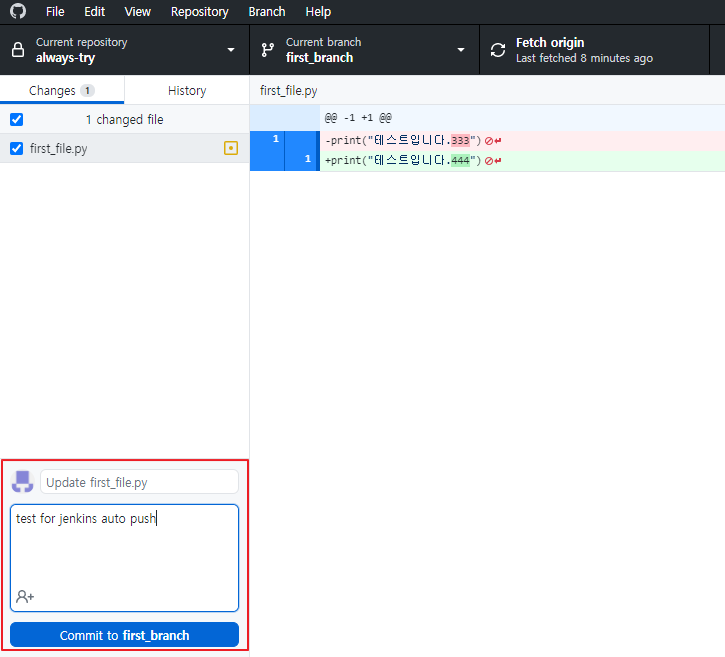Click the description box with 'test for jenkins auto push'
725x657 pixels.
tap(124, 558)
